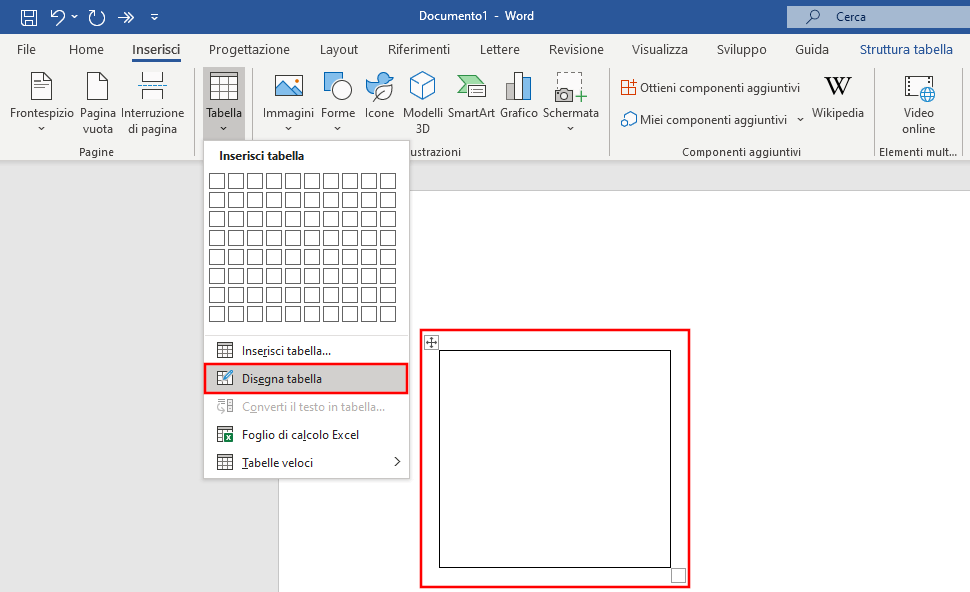Click the table move handle

[x=431, y=342]
